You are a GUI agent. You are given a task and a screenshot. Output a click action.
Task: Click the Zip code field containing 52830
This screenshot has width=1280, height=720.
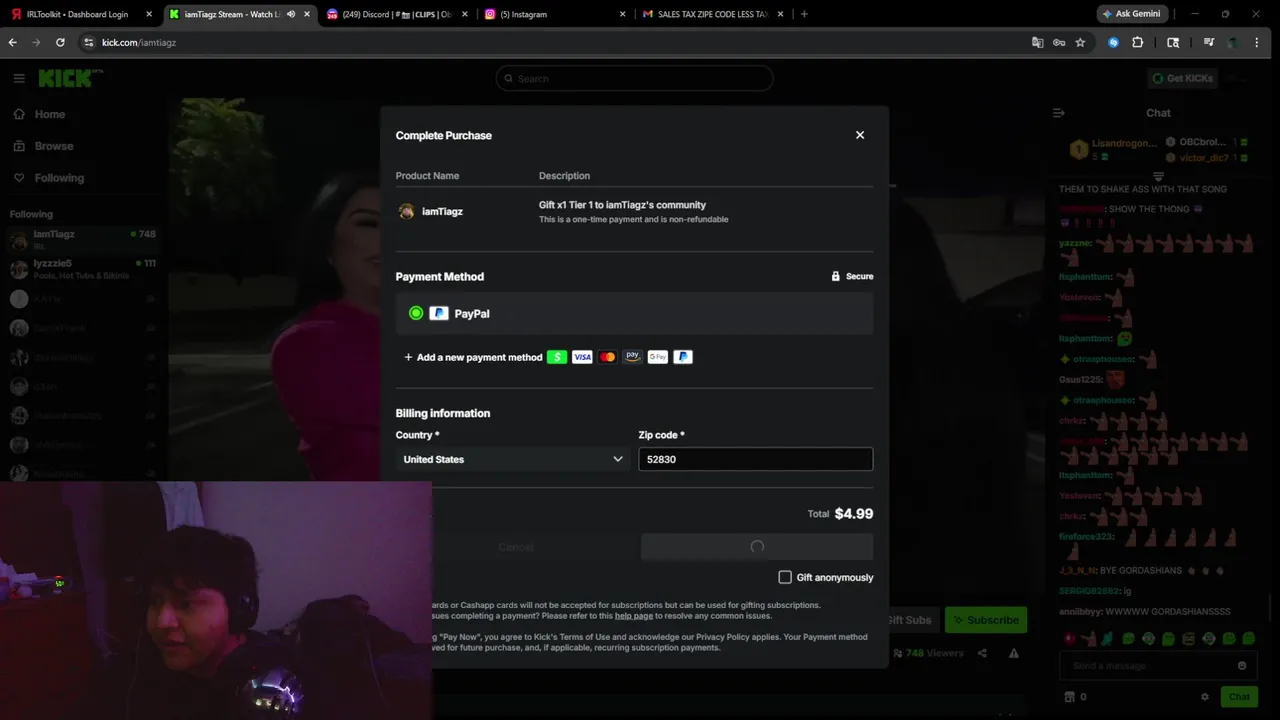(x=755, y=459)
